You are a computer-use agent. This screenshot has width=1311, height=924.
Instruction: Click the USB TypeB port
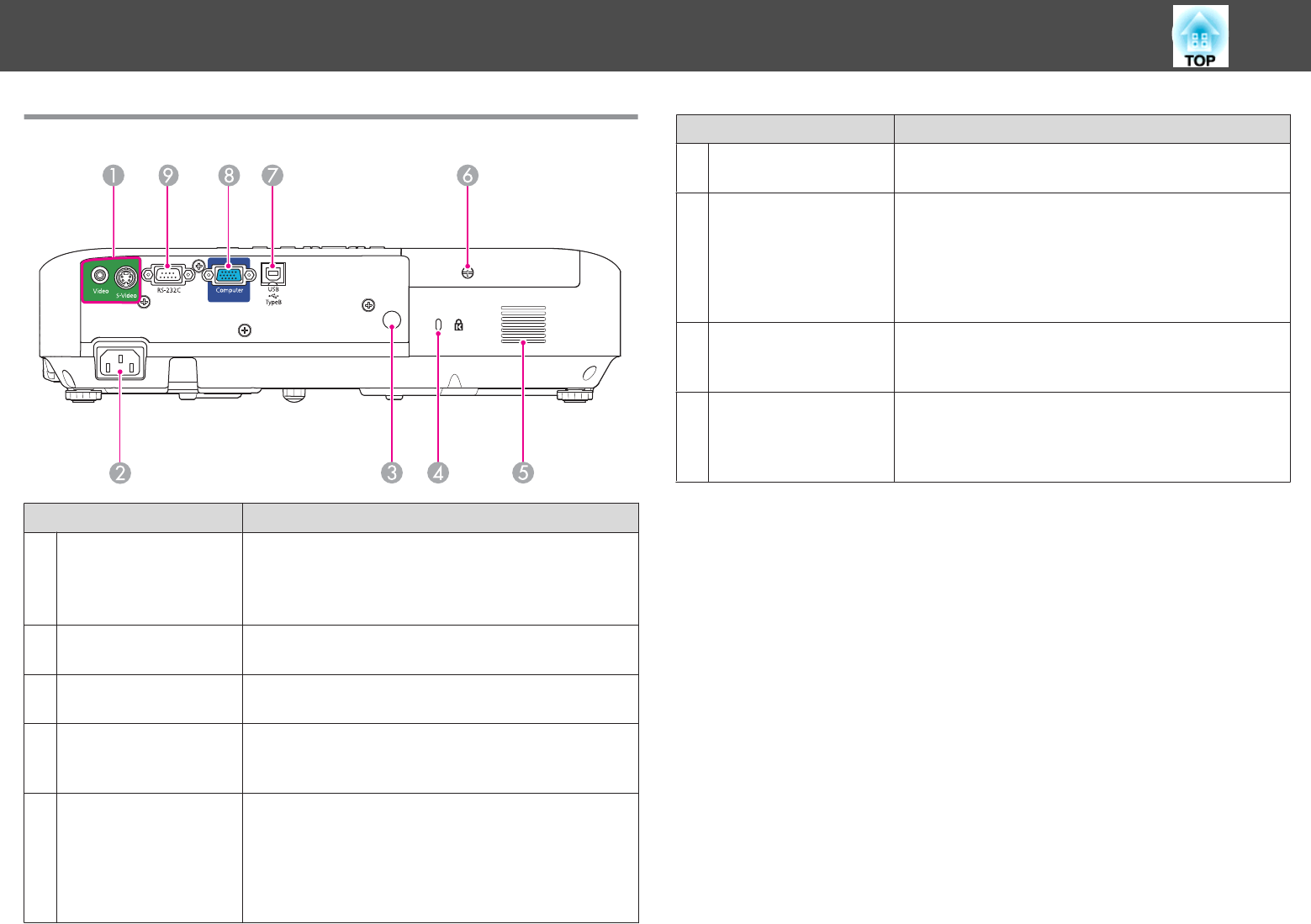click(x=273, y=274)
